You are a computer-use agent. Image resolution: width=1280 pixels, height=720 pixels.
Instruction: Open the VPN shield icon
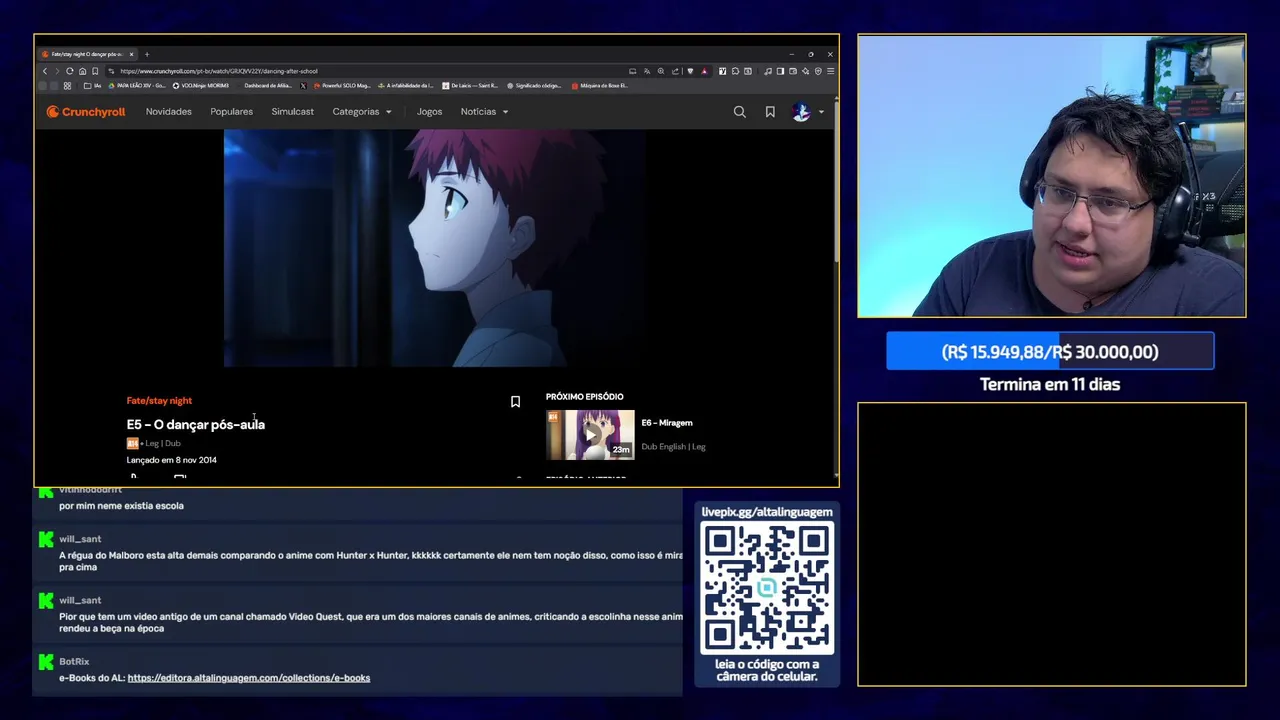point(818,71)
